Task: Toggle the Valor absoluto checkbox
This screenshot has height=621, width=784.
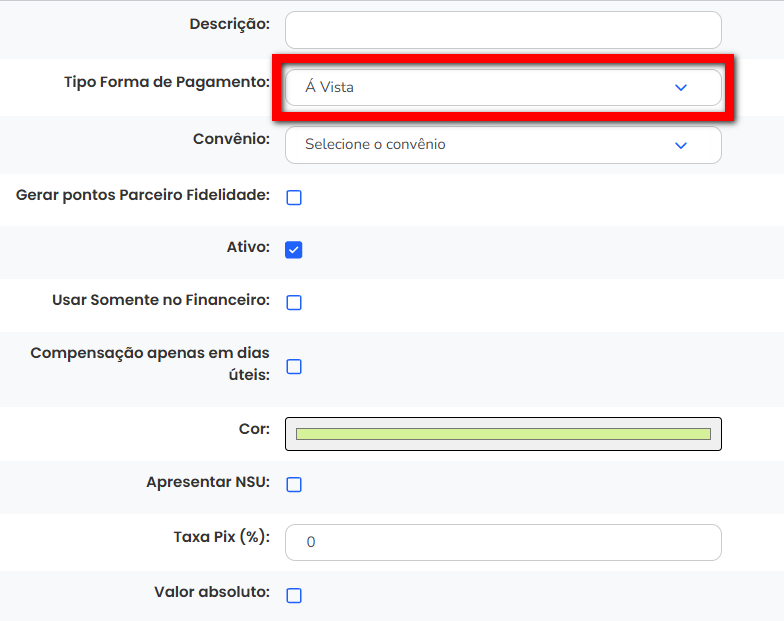Action: [294, 596]
